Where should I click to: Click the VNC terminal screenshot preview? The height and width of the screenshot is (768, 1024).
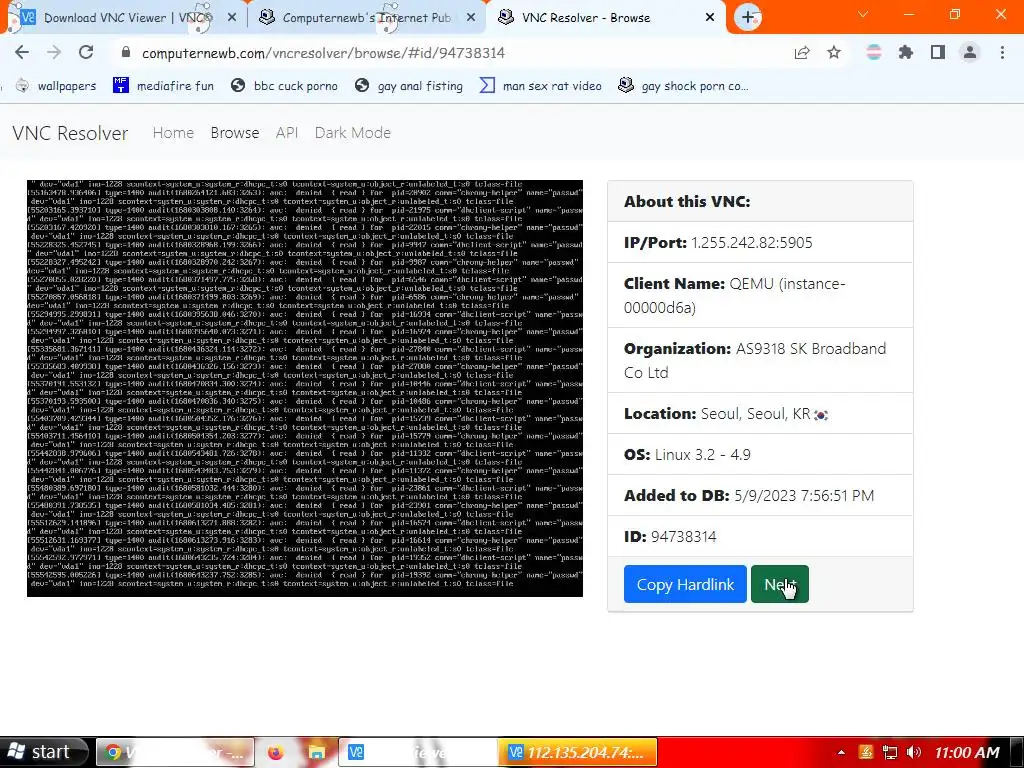tap(304, 388)
